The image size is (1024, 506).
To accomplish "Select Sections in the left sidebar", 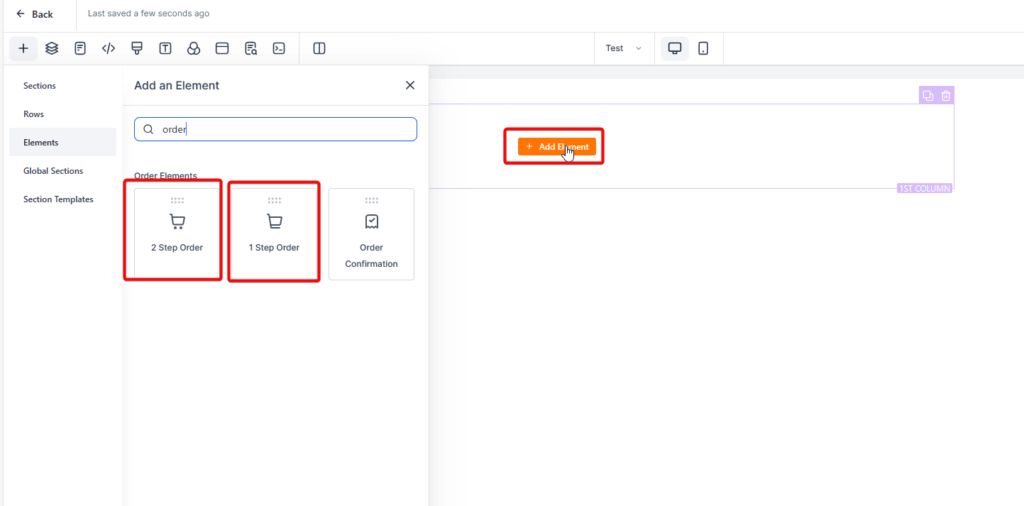I will tap(40, 86).
